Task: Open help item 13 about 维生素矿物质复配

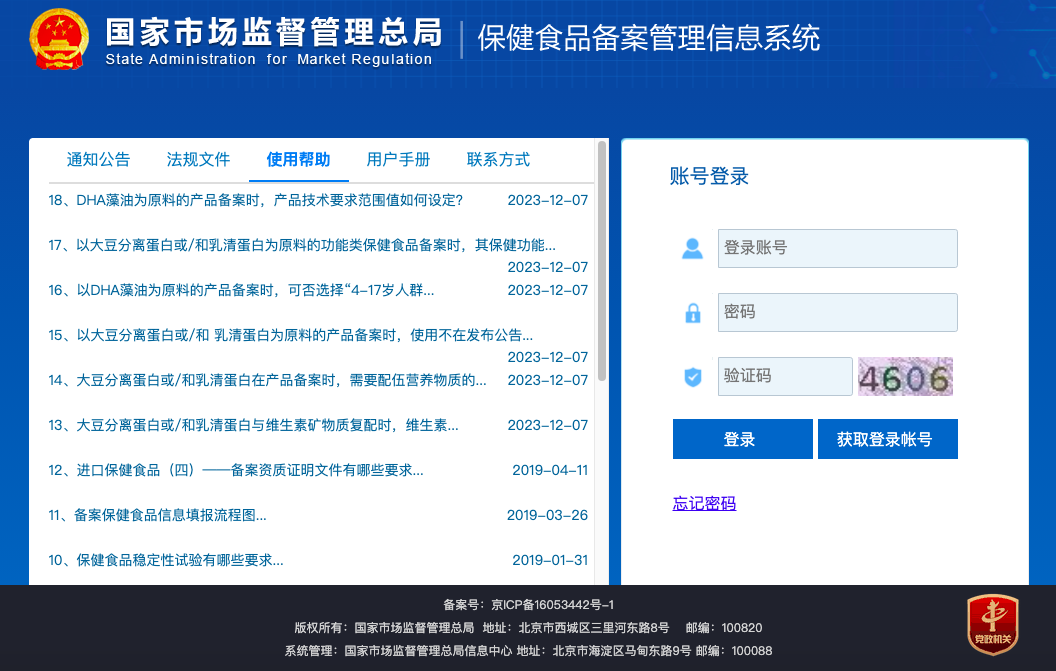Action: coord(253,426)
